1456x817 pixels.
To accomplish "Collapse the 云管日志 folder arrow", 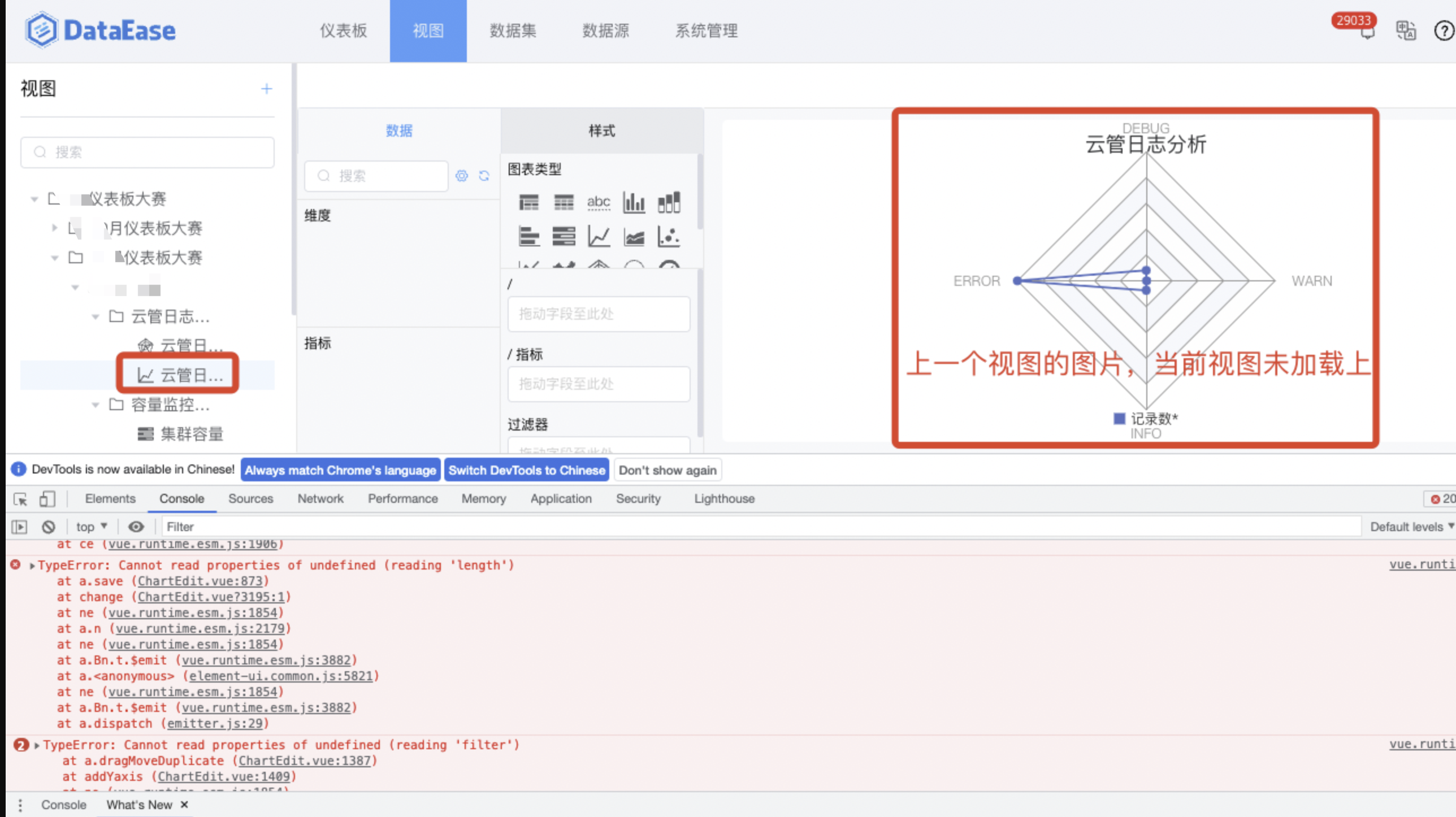I will [x=95, y=316].
